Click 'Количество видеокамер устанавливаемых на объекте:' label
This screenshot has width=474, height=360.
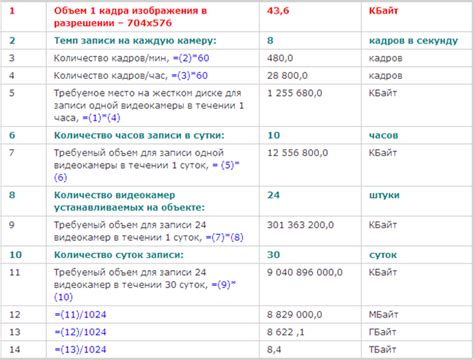click(129, 201)
